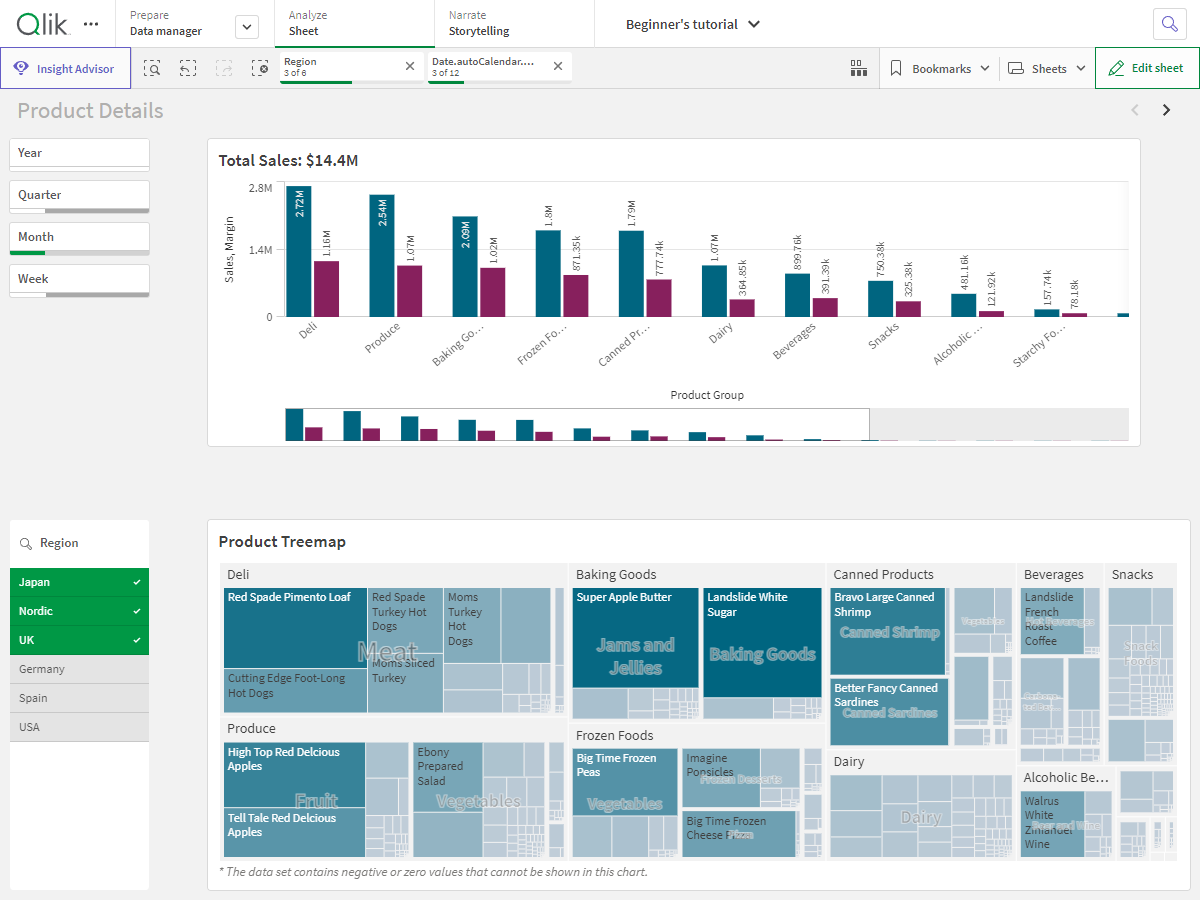Click the Product Treemap title

click(x=282, y=542)
